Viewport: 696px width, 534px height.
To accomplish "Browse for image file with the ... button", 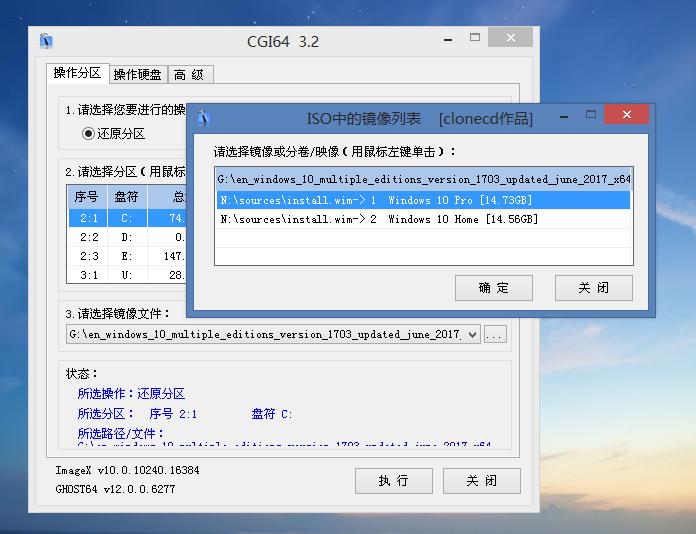I will point(495,334).
